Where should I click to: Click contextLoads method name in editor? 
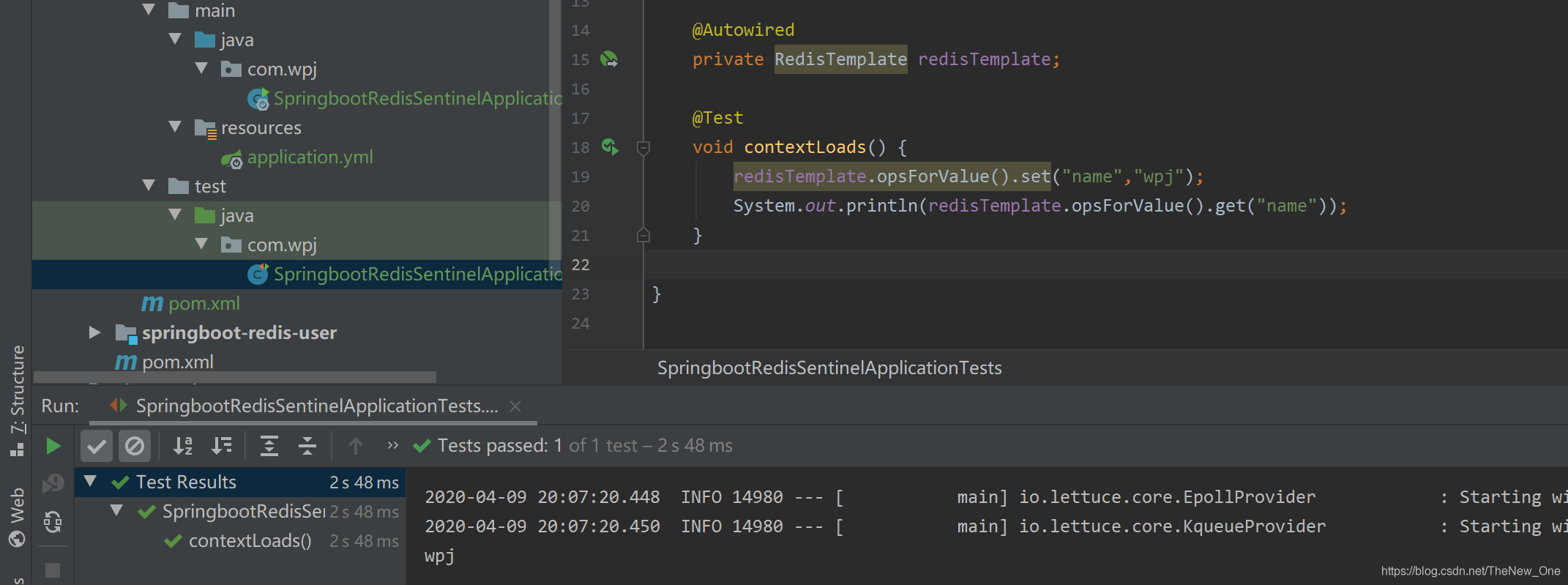point(804,147)
